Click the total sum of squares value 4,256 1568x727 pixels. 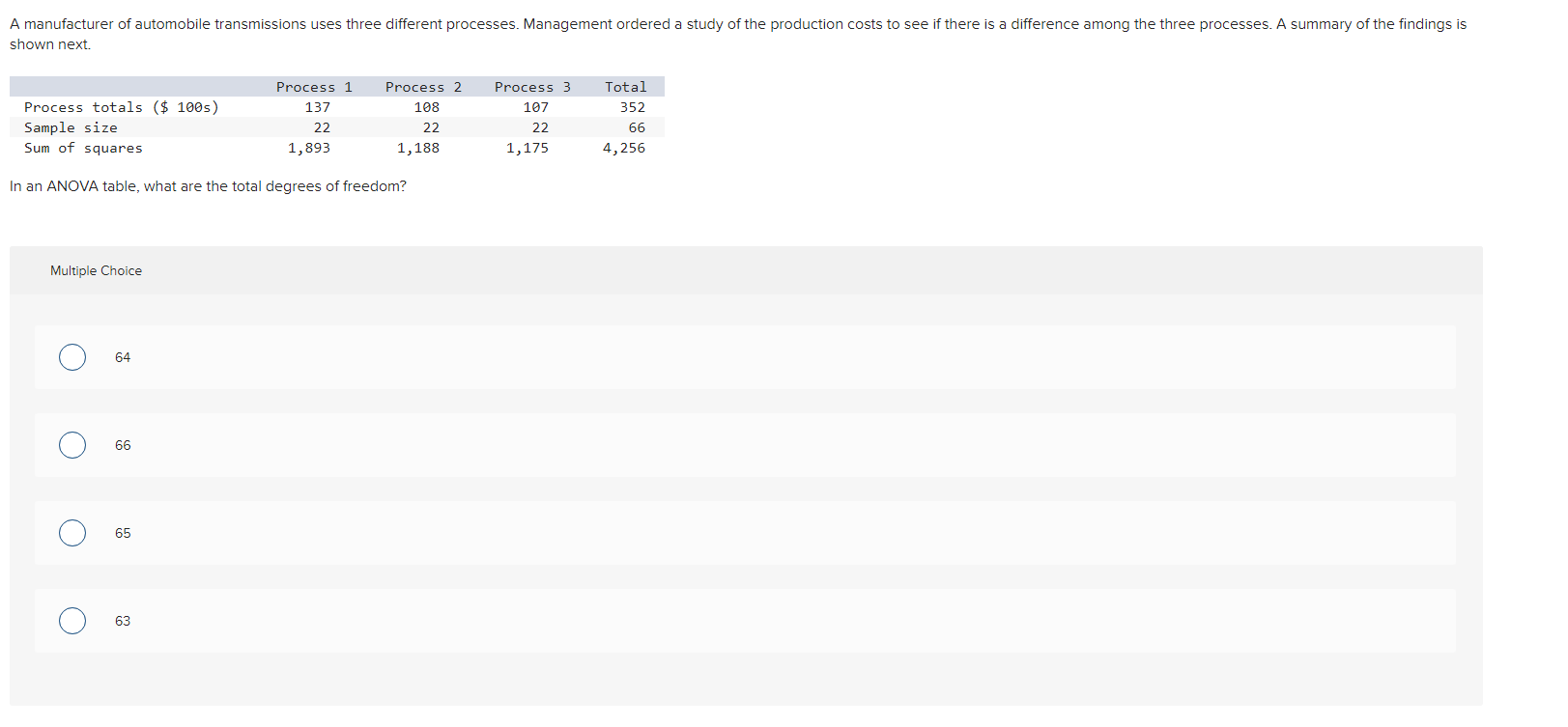point(624,148)
